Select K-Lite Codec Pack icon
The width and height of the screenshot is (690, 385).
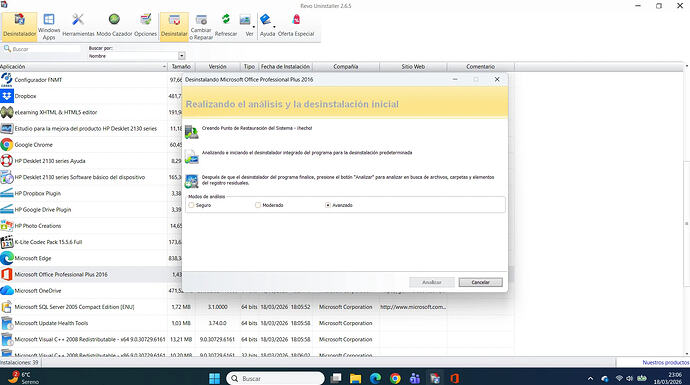click(7, 242)
